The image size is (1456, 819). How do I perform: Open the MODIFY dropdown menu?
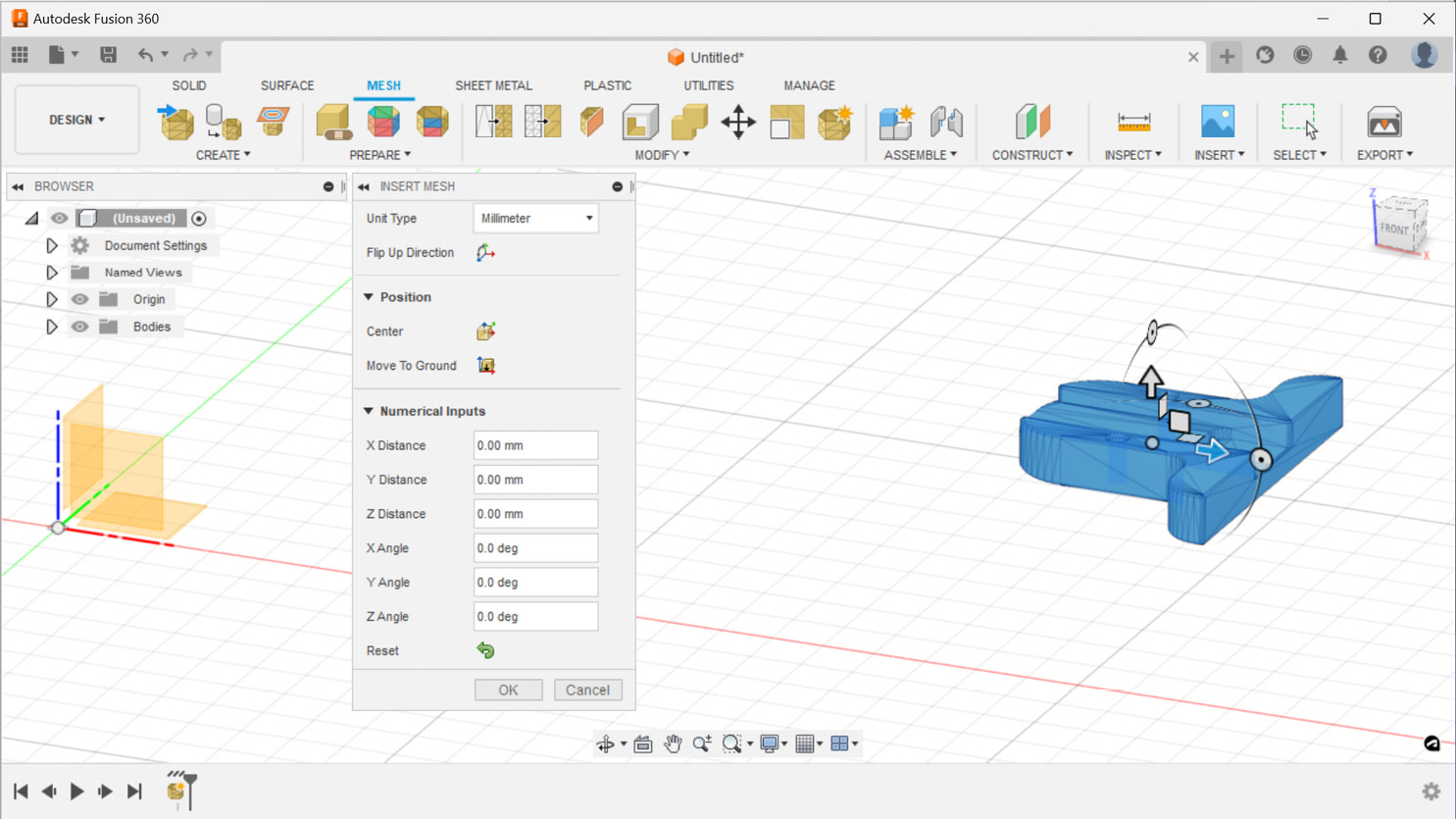pos(662,155)
